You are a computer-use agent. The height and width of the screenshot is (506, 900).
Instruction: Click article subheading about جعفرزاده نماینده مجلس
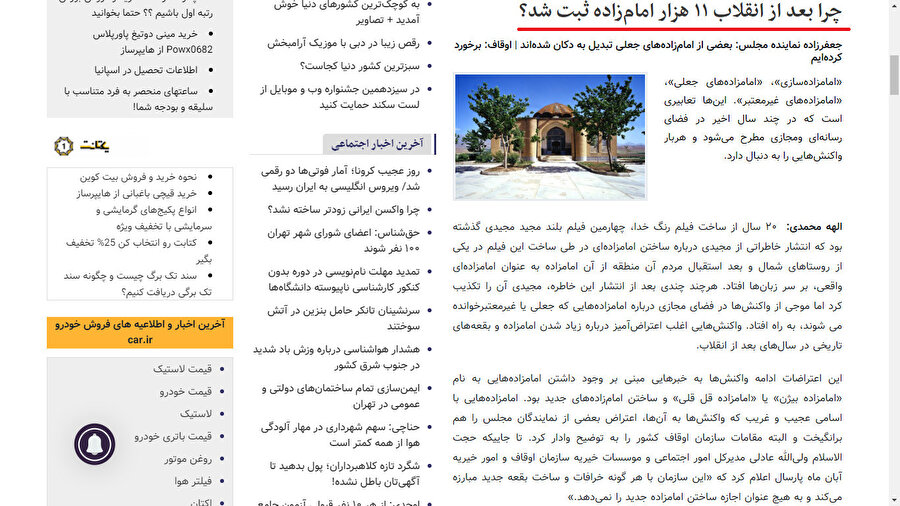(x=648, y=51)
